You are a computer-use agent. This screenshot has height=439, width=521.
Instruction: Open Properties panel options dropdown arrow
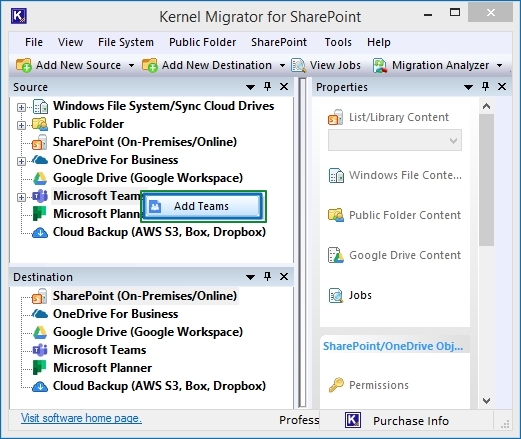click(x=468, y=87)
